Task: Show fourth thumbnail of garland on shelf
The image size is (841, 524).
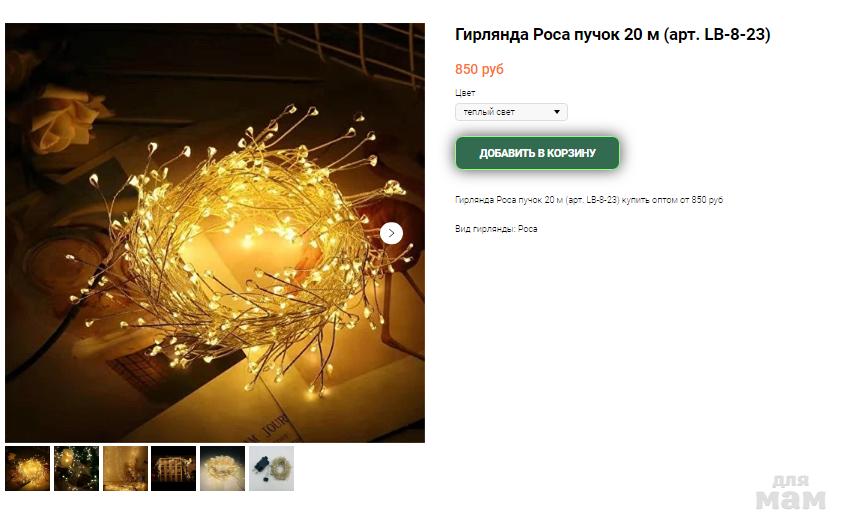Action: pos(173,468)
